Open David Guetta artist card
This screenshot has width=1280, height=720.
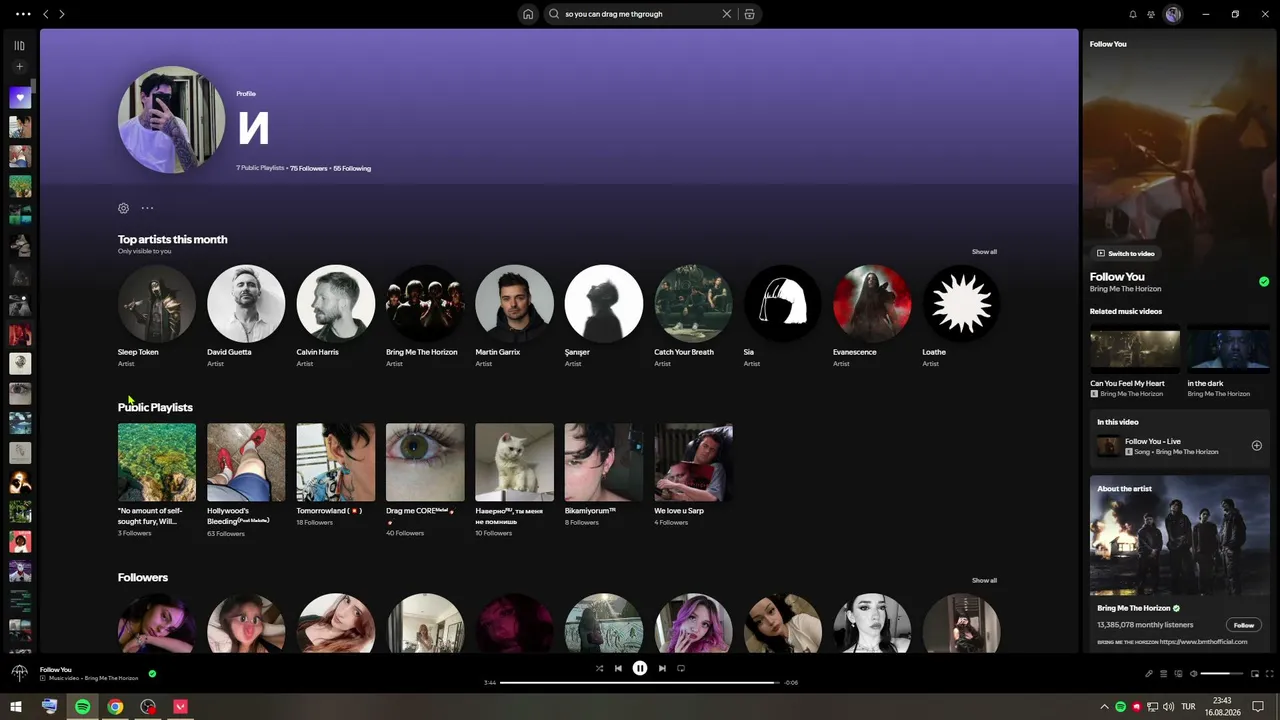tap(246, 317)
